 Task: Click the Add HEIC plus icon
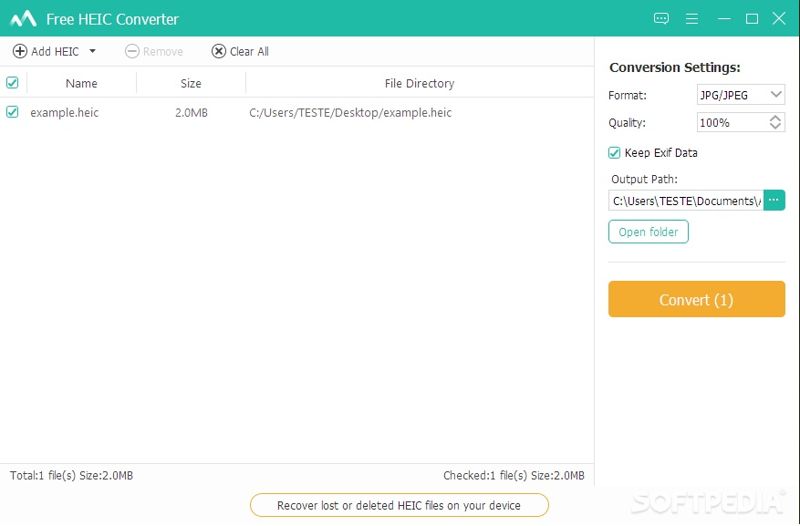click(x=20, y=51)
